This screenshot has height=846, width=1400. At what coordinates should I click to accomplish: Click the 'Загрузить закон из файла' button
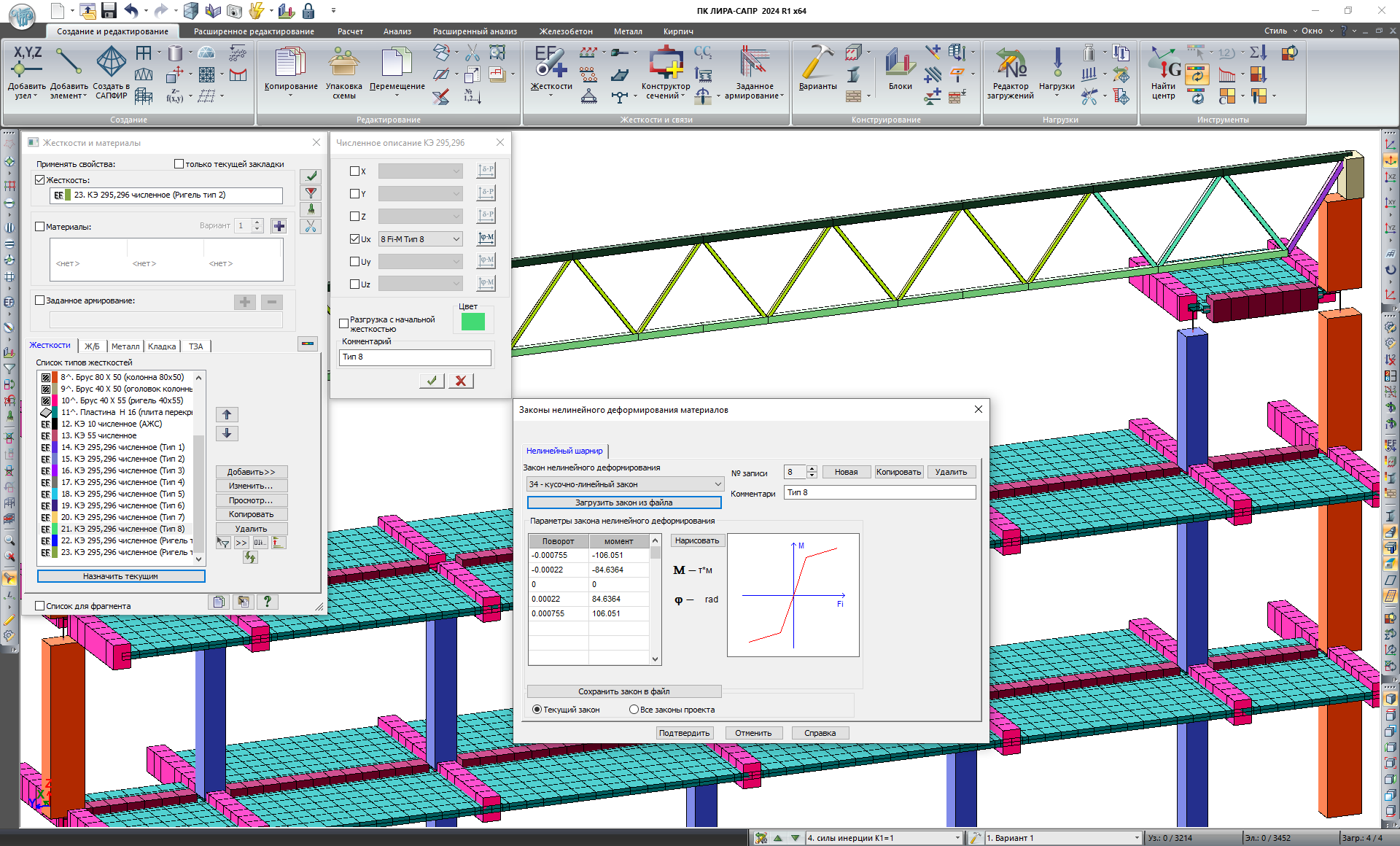tap(623, 502)
